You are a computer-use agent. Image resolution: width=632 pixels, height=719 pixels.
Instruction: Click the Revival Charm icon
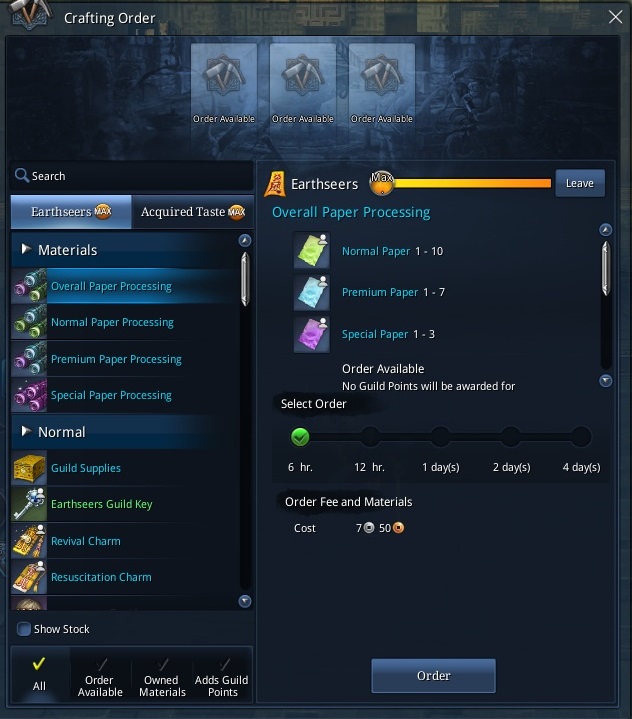click(x=29, y=541)
